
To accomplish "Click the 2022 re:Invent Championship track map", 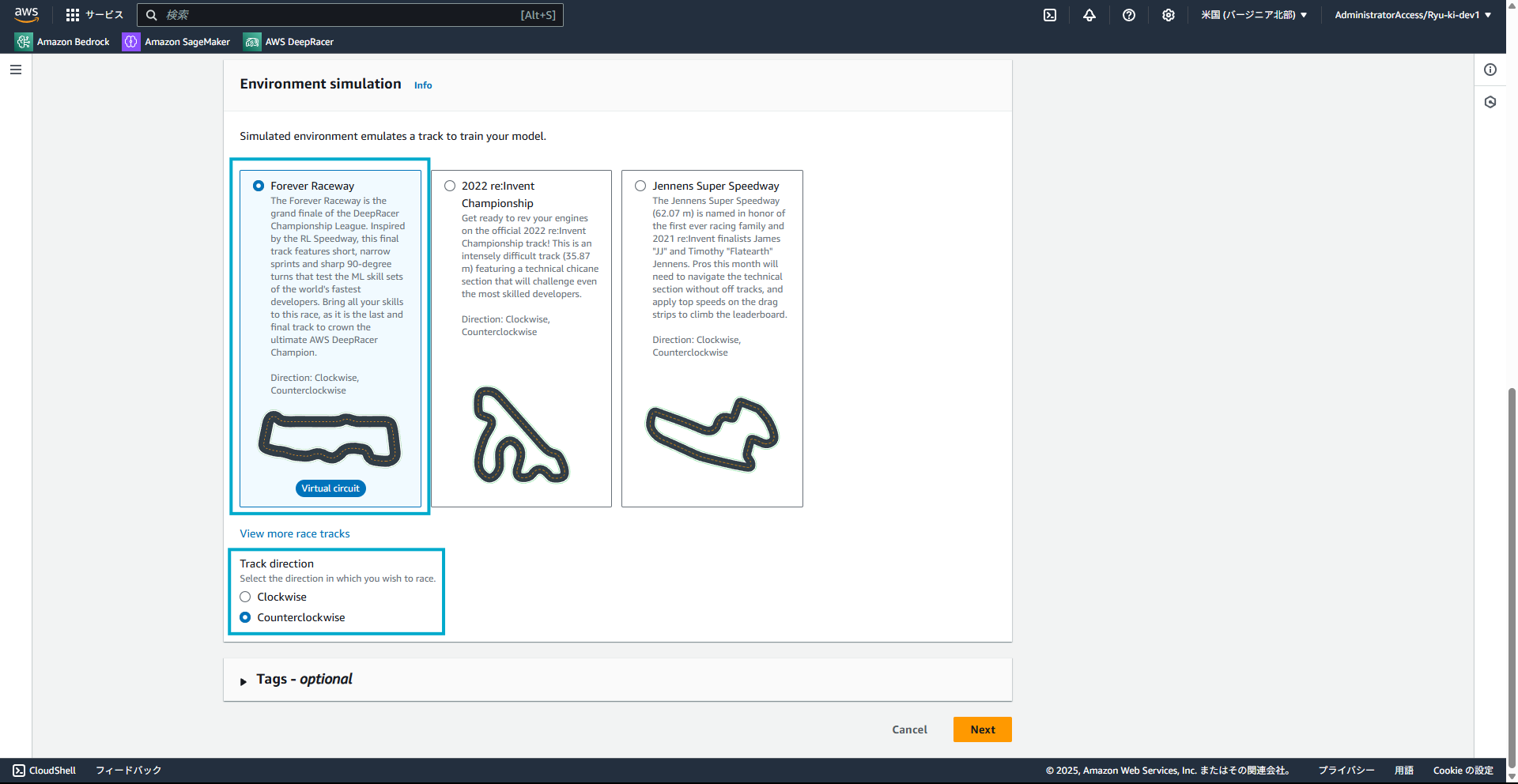I will [x=520, y=435].
